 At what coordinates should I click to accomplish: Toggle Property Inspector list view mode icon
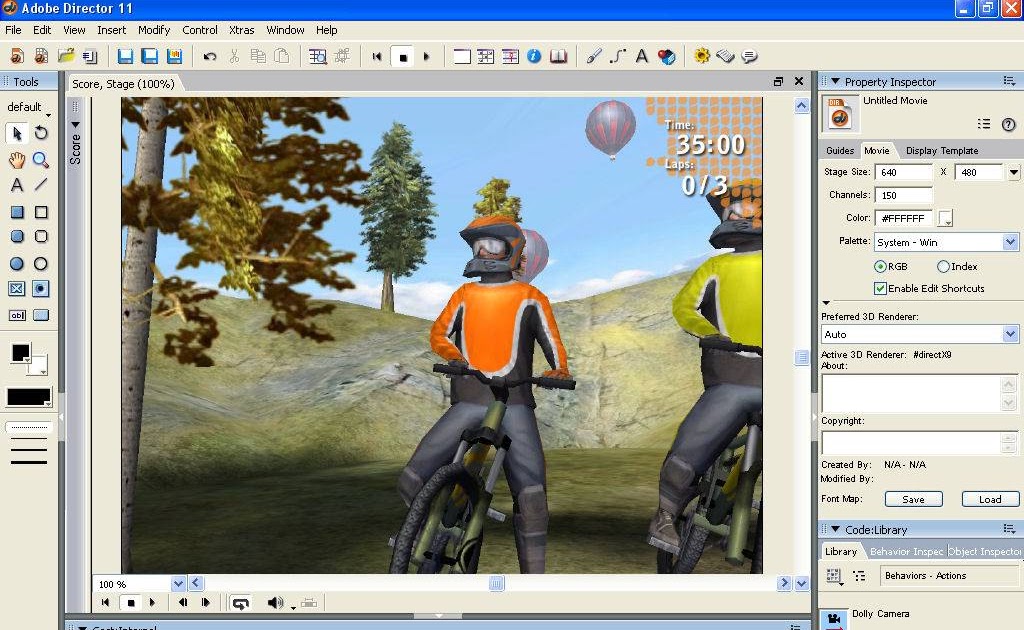[984, 124]
